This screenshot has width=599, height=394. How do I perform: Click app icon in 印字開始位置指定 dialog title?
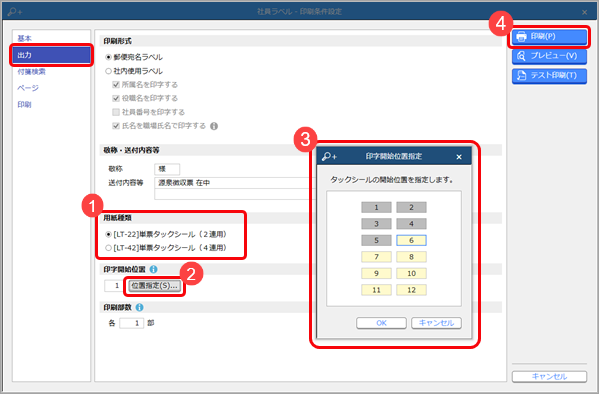pos(329,156)
